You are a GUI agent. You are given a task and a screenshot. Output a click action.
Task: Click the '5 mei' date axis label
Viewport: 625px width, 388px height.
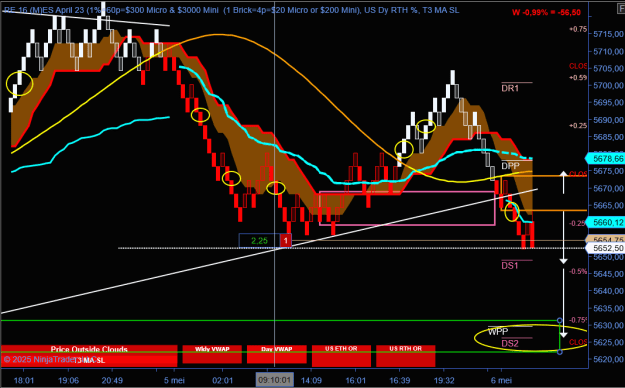coord(174,380)
